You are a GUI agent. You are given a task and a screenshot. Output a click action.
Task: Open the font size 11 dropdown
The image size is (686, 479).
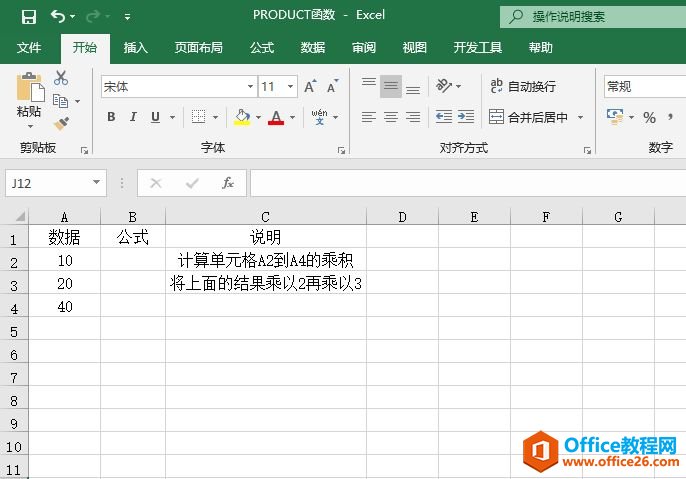point(290,87)
